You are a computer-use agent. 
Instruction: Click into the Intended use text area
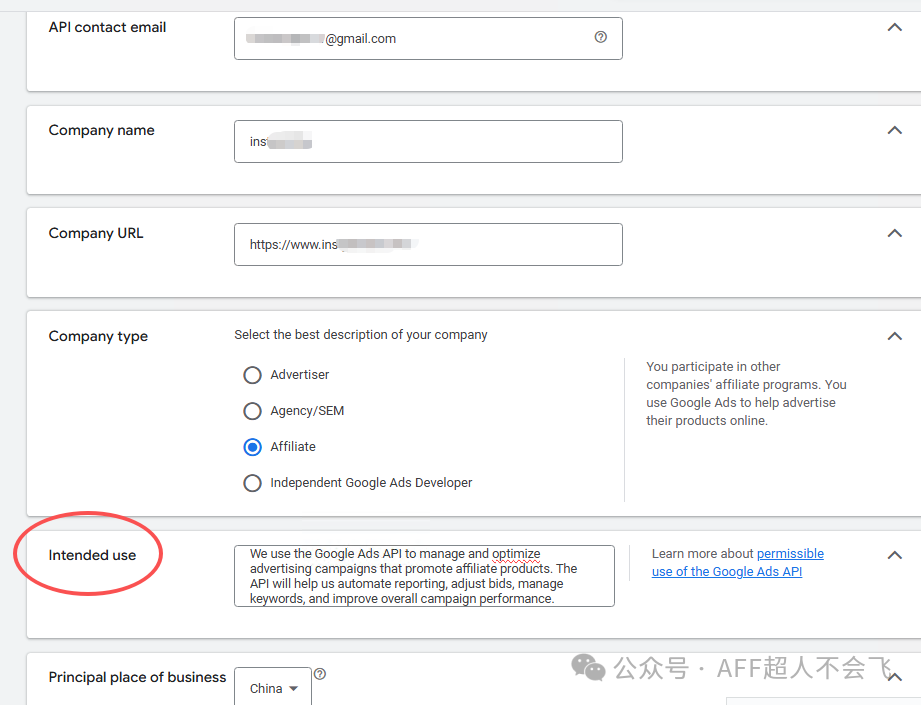click(424, 576)
